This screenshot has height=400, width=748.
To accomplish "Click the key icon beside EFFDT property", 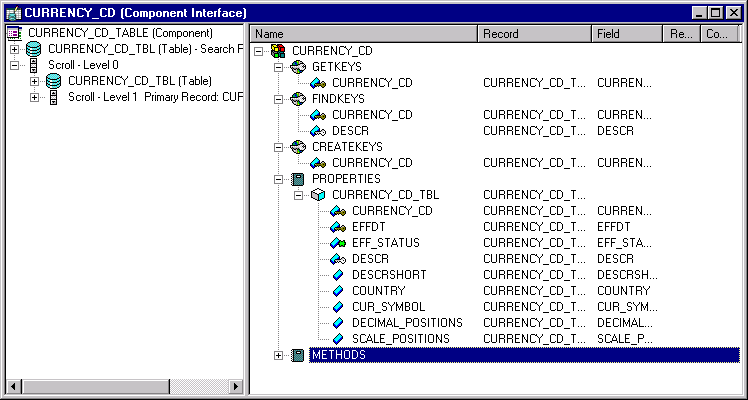I will click(337, 227).
